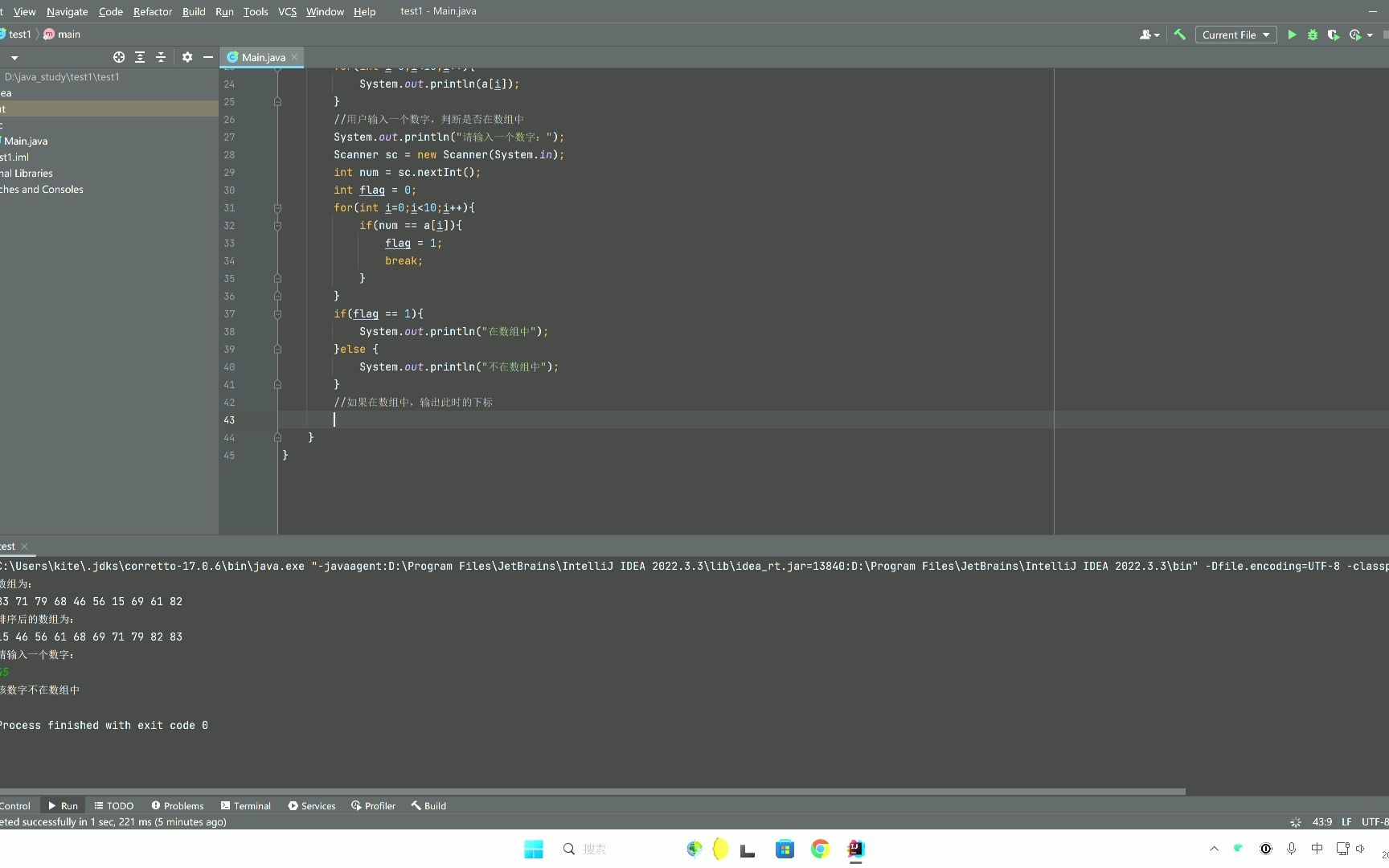Click the console horizontal scrollbar
The width and height of the screenshot is (1389, 868).
pos(592,792)
